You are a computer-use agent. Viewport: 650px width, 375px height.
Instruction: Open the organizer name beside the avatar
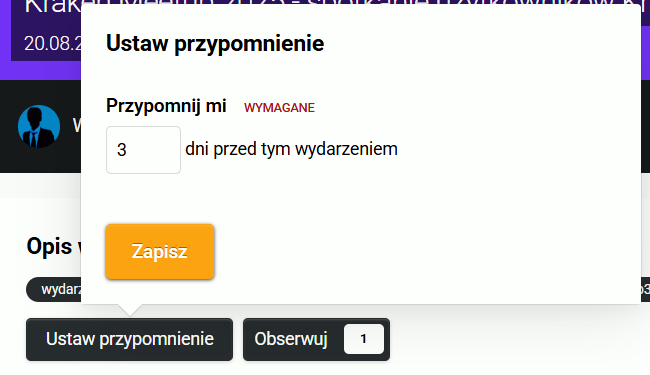(x=77, y=125)
